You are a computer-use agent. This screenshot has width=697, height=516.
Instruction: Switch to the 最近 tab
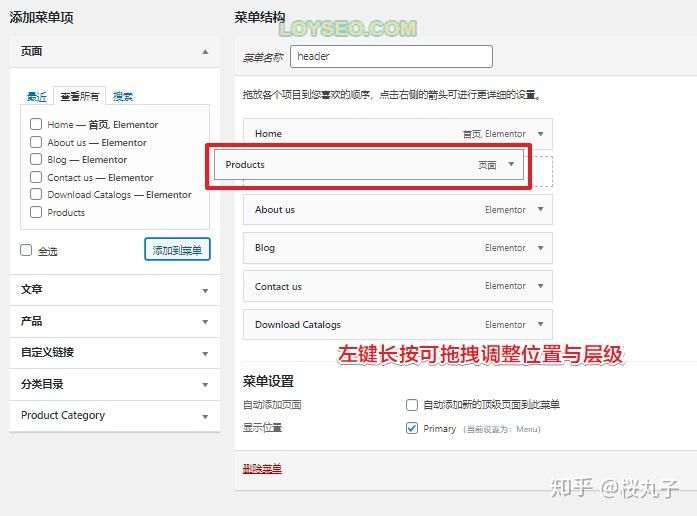coord(36,96)
